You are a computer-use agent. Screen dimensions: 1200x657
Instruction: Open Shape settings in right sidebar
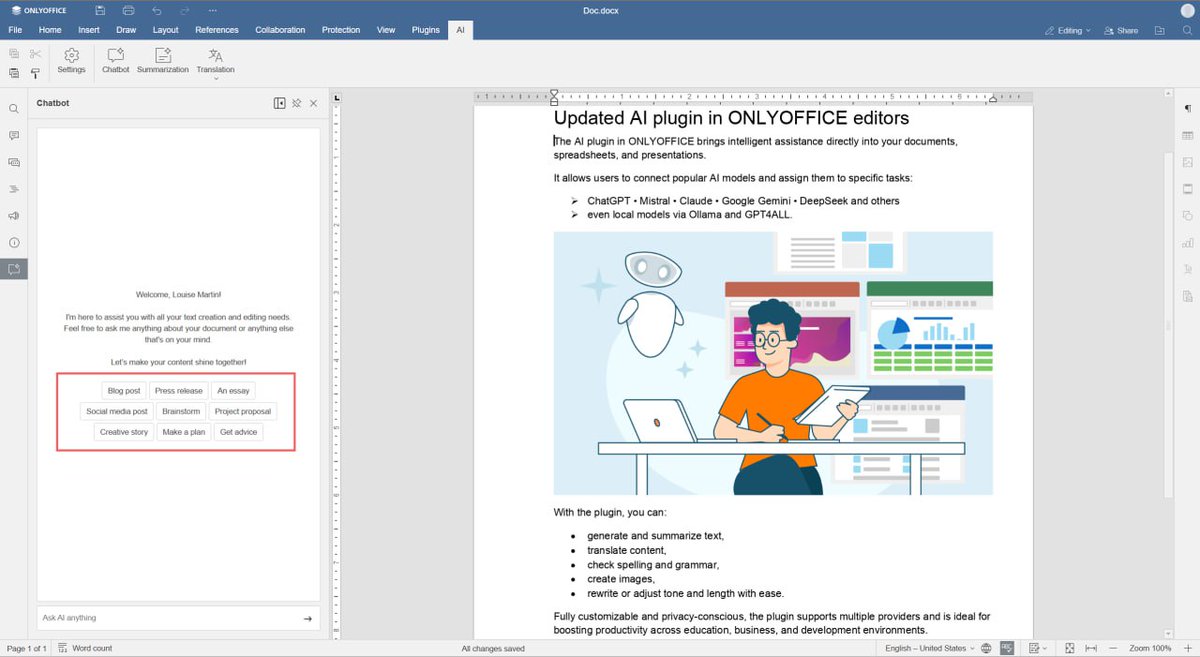pos(1187,216)
